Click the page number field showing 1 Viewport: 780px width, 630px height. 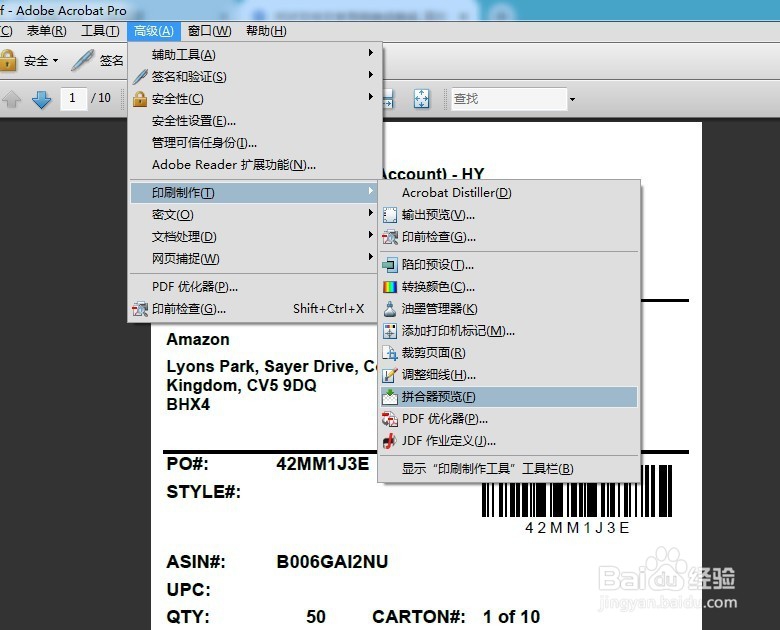[74, 98]
